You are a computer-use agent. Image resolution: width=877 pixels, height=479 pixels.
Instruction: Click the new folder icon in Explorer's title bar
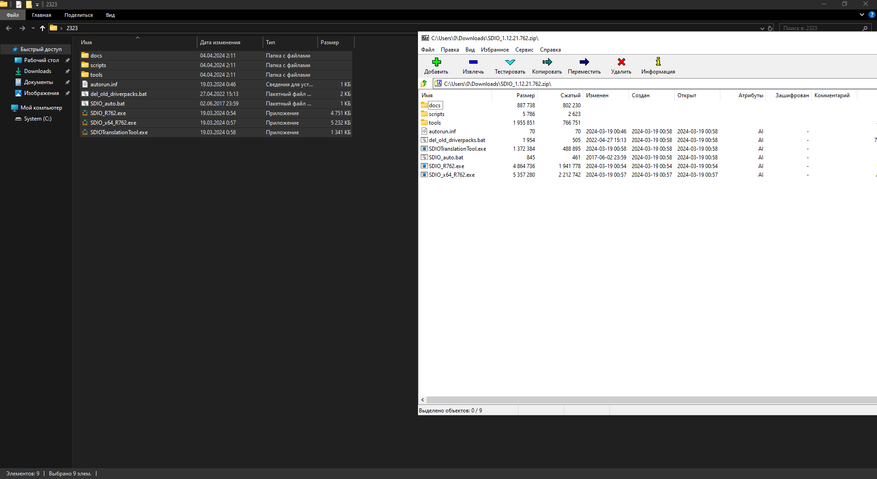click(29, 4)
